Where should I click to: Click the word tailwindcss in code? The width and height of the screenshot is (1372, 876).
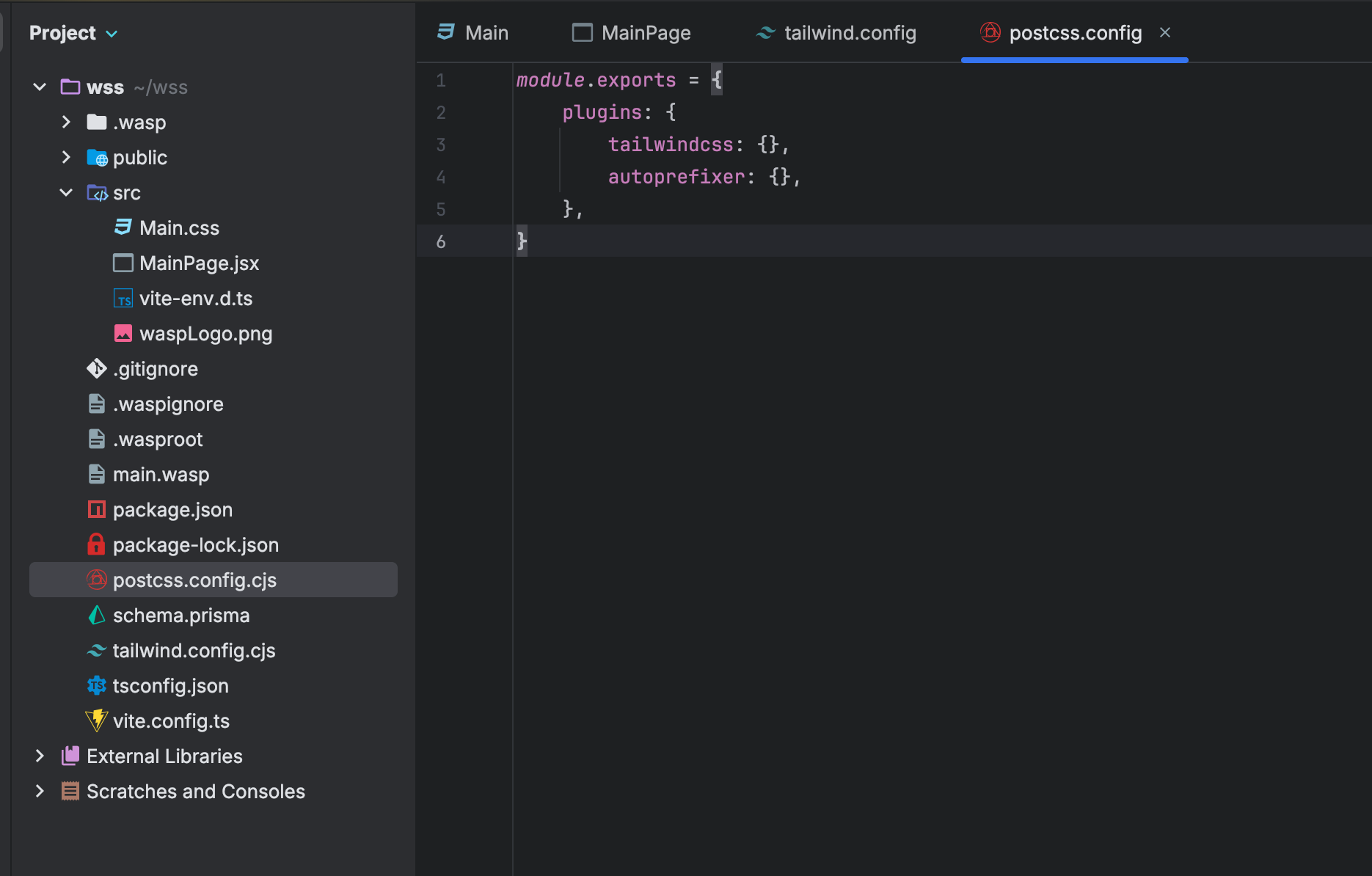click(671, 145)
